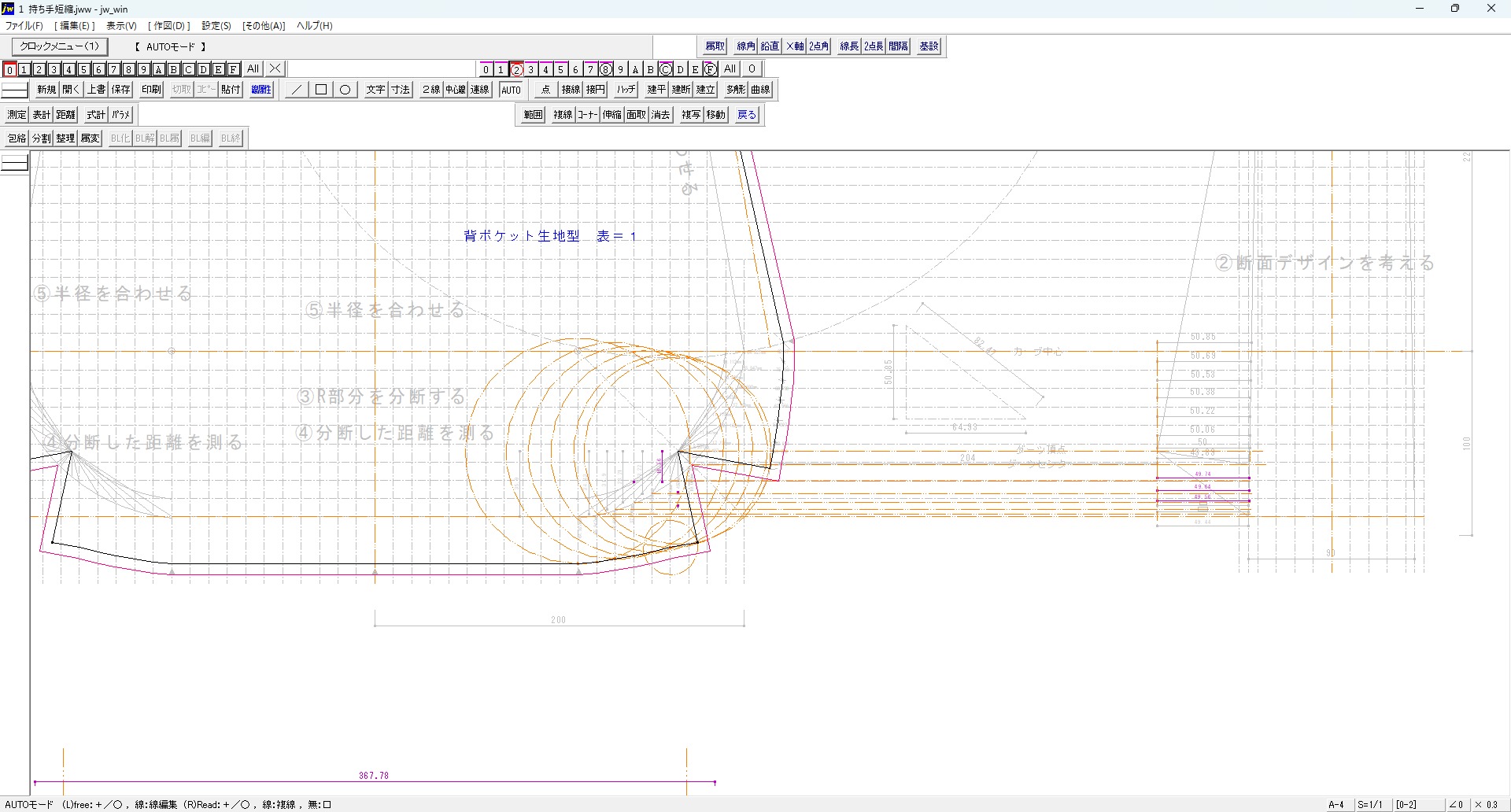Image resolution: width=1511 pixels, height=812 pixels.
Task: Open the ファイル(F) menu
Action: (x=24, y=26)
